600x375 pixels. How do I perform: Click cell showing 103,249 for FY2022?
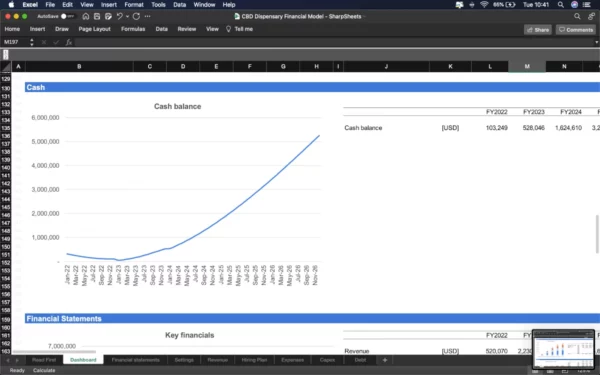496,128
